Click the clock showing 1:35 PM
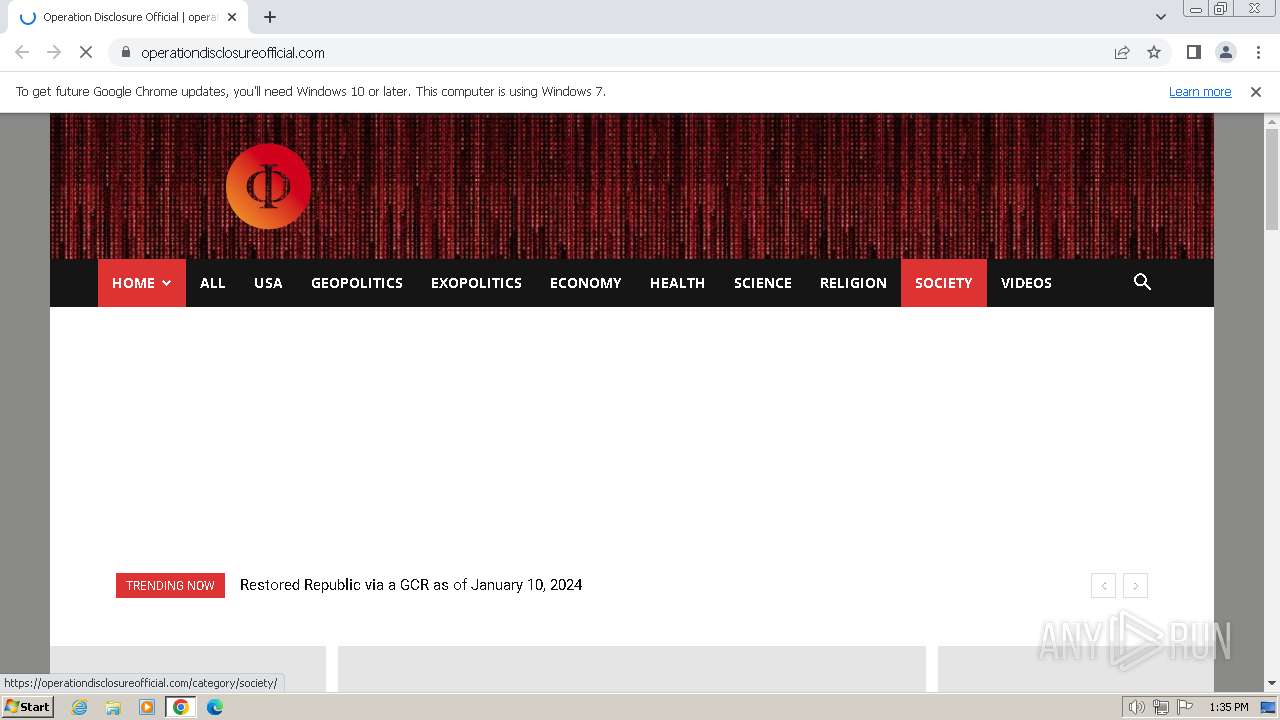The height and width of the screenshot is (720, 1280). tap(1228, 707)
